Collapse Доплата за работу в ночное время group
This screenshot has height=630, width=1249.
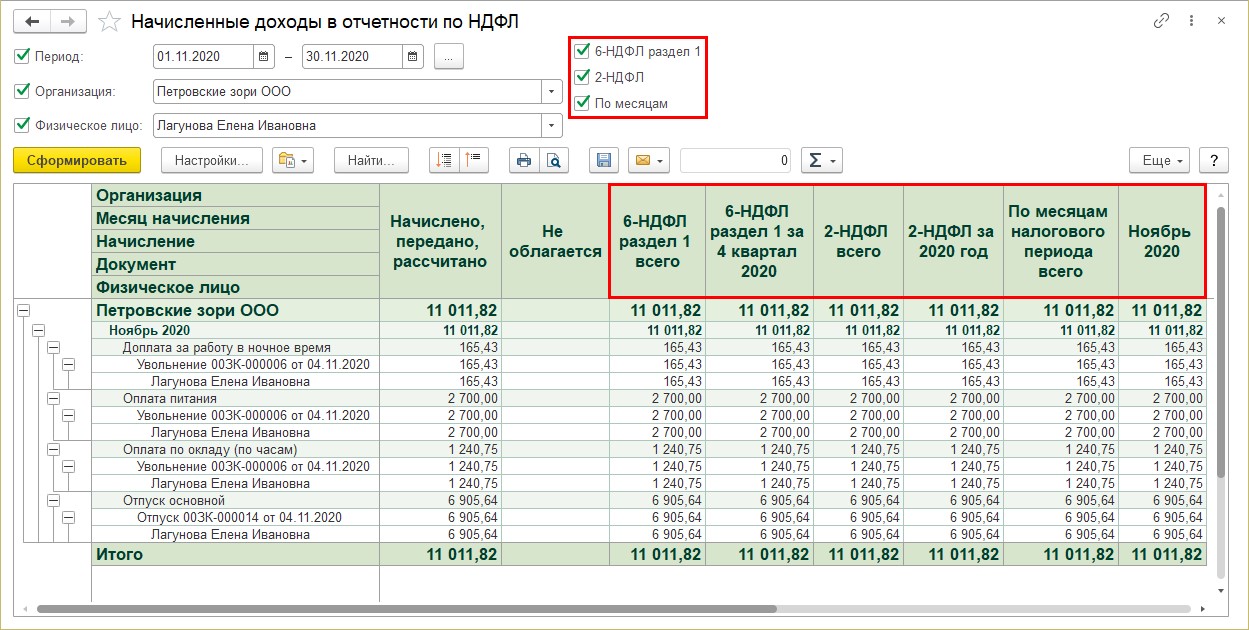click(54, 347)
